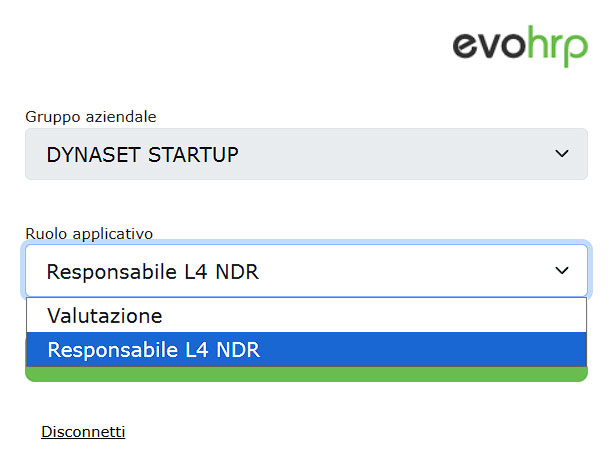612x474 pixels.
Task: Pick the Valutazione role entry
Action: click(x=104, y=315)
